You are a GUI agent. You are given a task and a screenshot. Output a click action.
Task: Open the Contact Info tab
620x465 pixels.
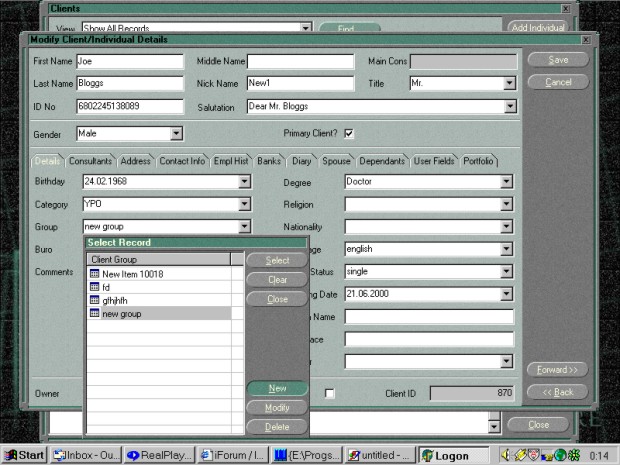[x=182, y=161]
